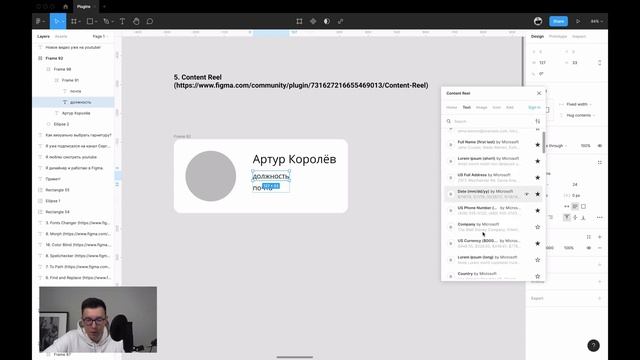
Task: Open the Page 1 pages dropdown
Action: 100,36
